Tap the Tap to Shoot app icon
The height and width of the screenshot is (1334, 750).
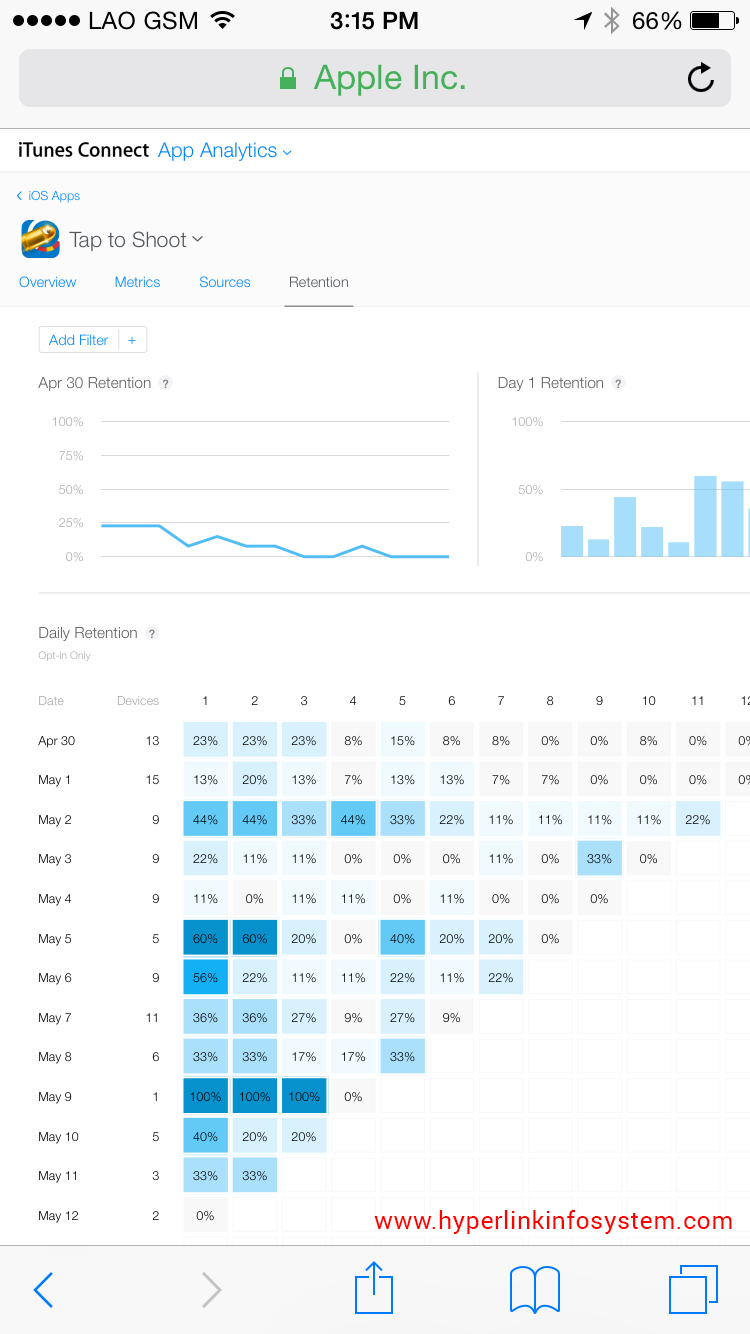(40, 239)
